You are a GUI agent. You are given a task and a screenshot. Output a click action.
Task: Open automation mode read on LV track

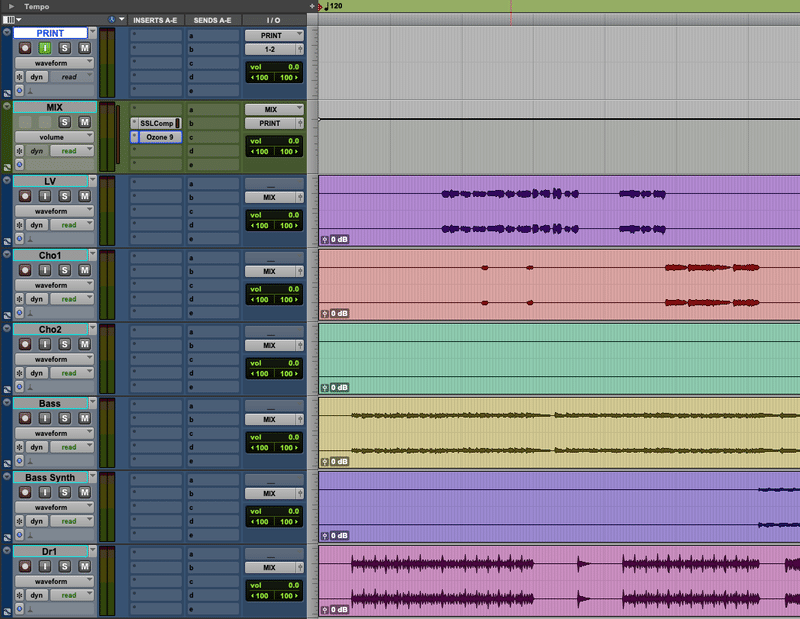[71, 225]
